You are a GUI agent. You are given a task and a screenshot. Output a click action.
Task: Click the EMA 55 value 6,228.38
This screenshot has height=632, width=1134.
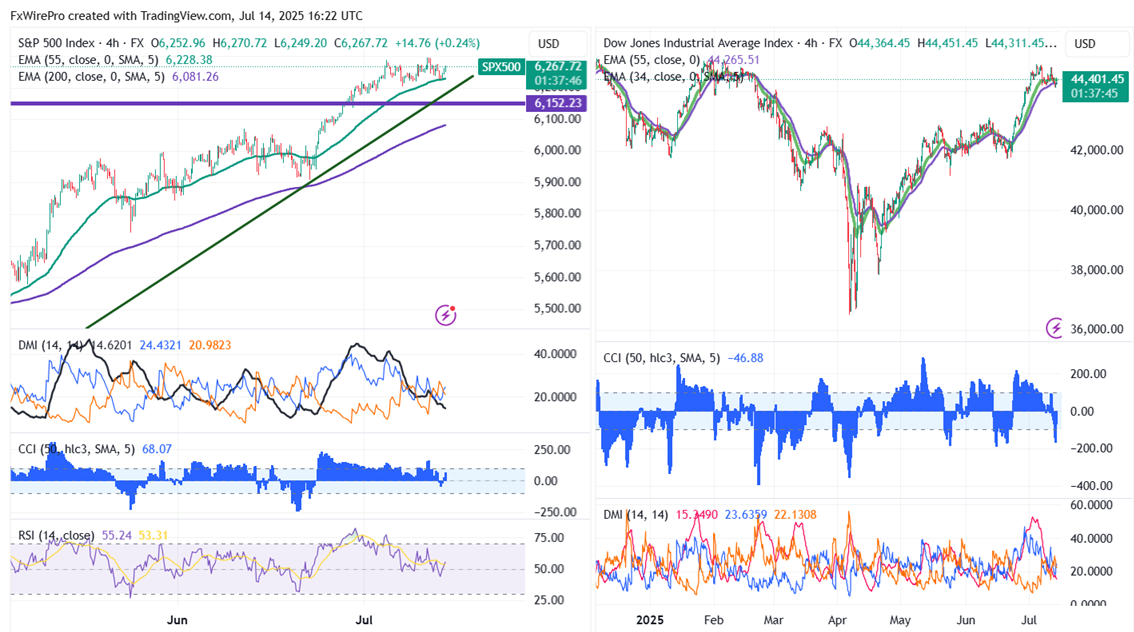click(189, 60)
